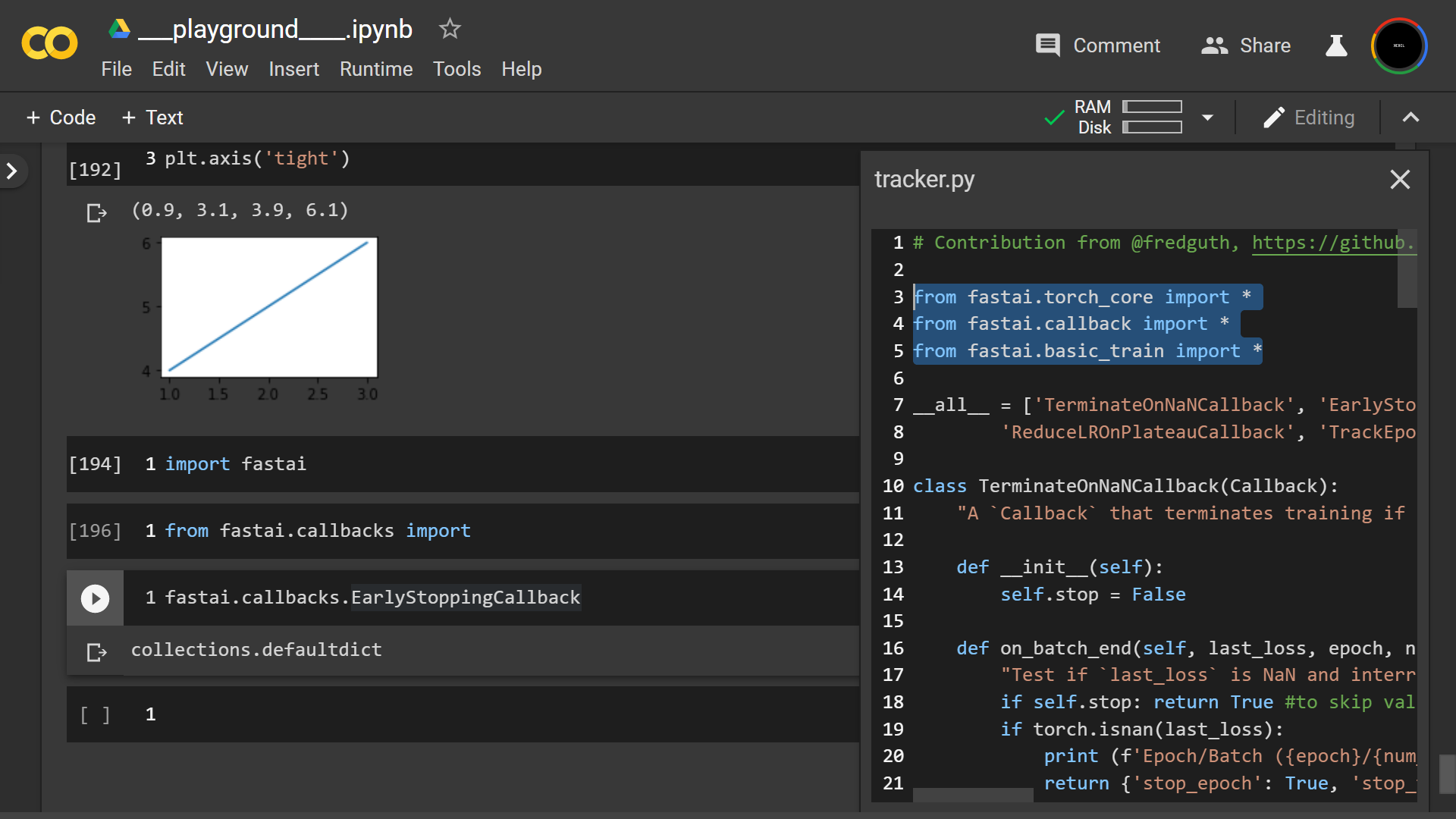
Task: Click the cell 196 fastai.callbacks import code
Action: tap(318, 531)
